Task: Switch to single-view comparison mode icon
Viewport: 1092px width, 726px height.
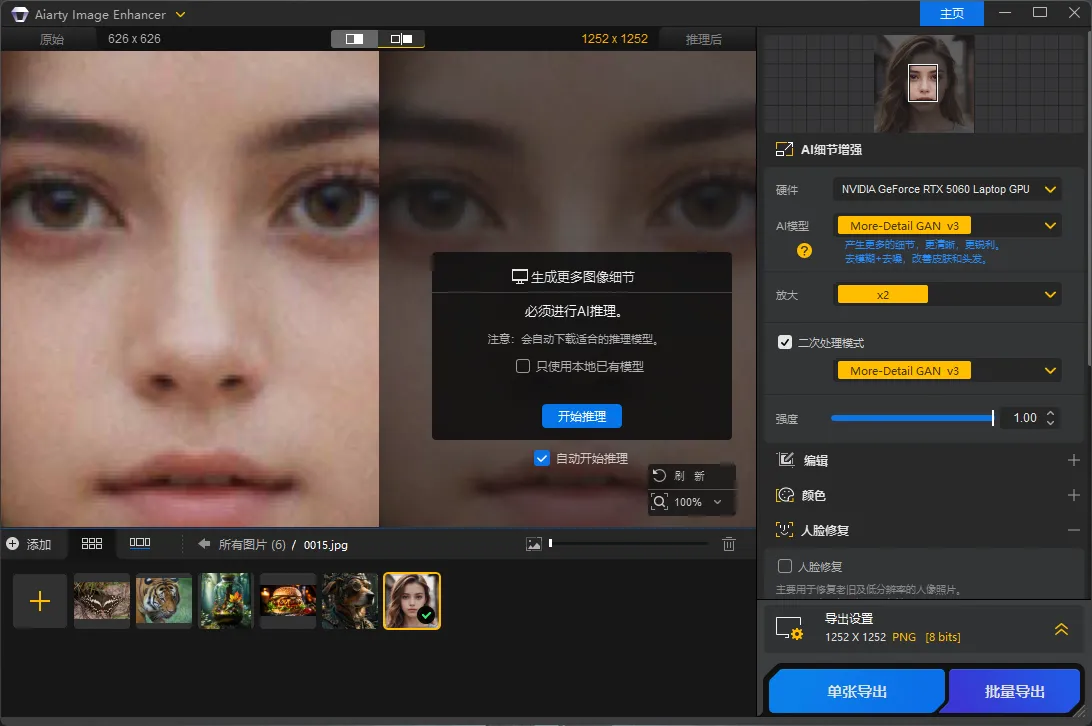Action: pos(354,39)
